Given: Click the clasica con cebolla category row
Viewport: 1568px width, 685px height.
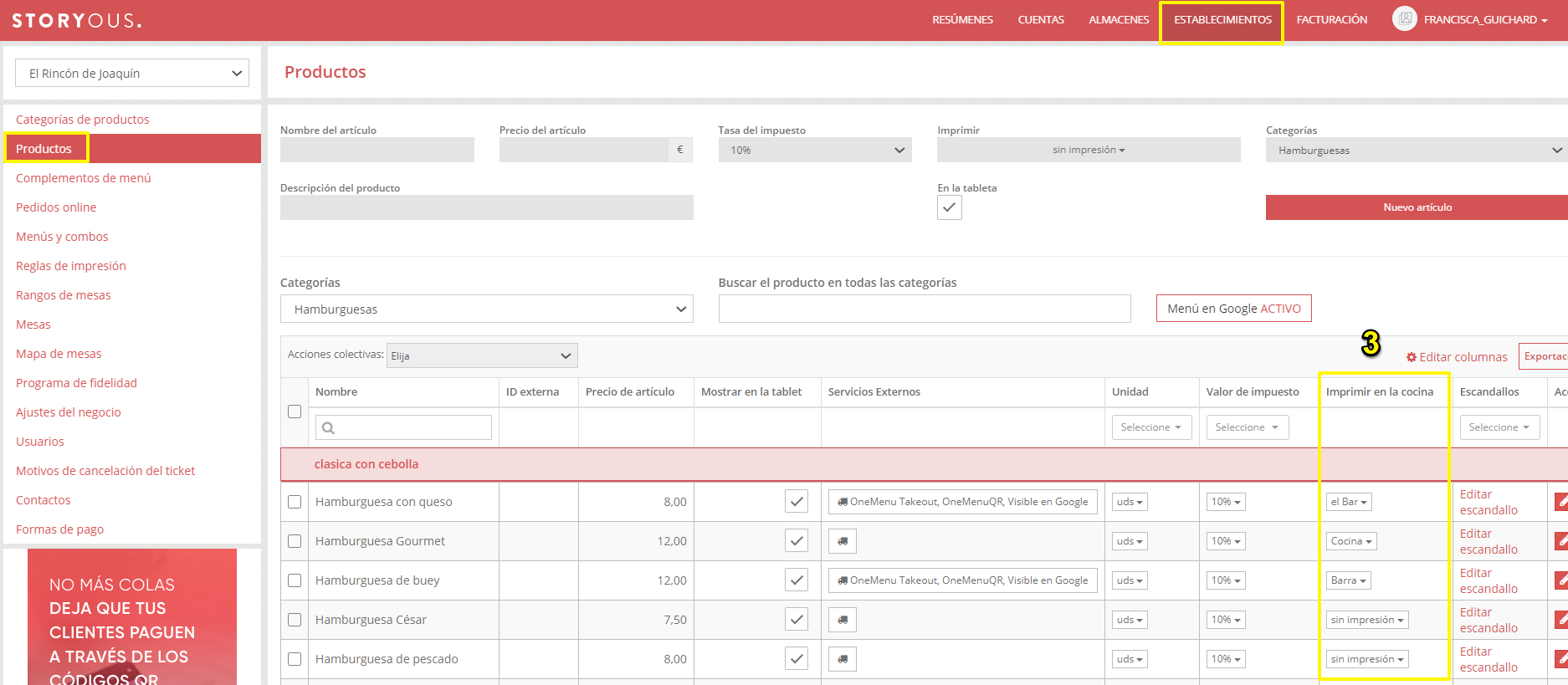Looking at the screenshot, I should coord(924,464).
